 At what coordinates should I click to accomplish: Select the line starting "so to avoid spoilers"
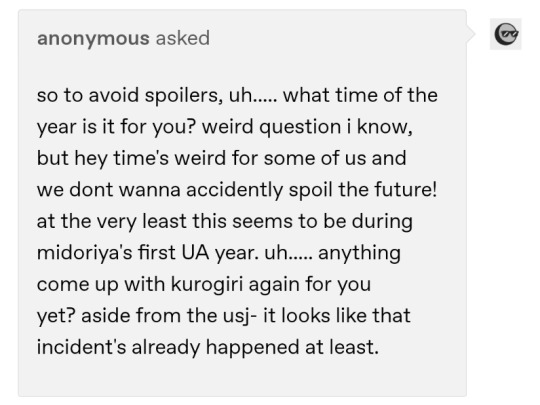tap(237, 95)
